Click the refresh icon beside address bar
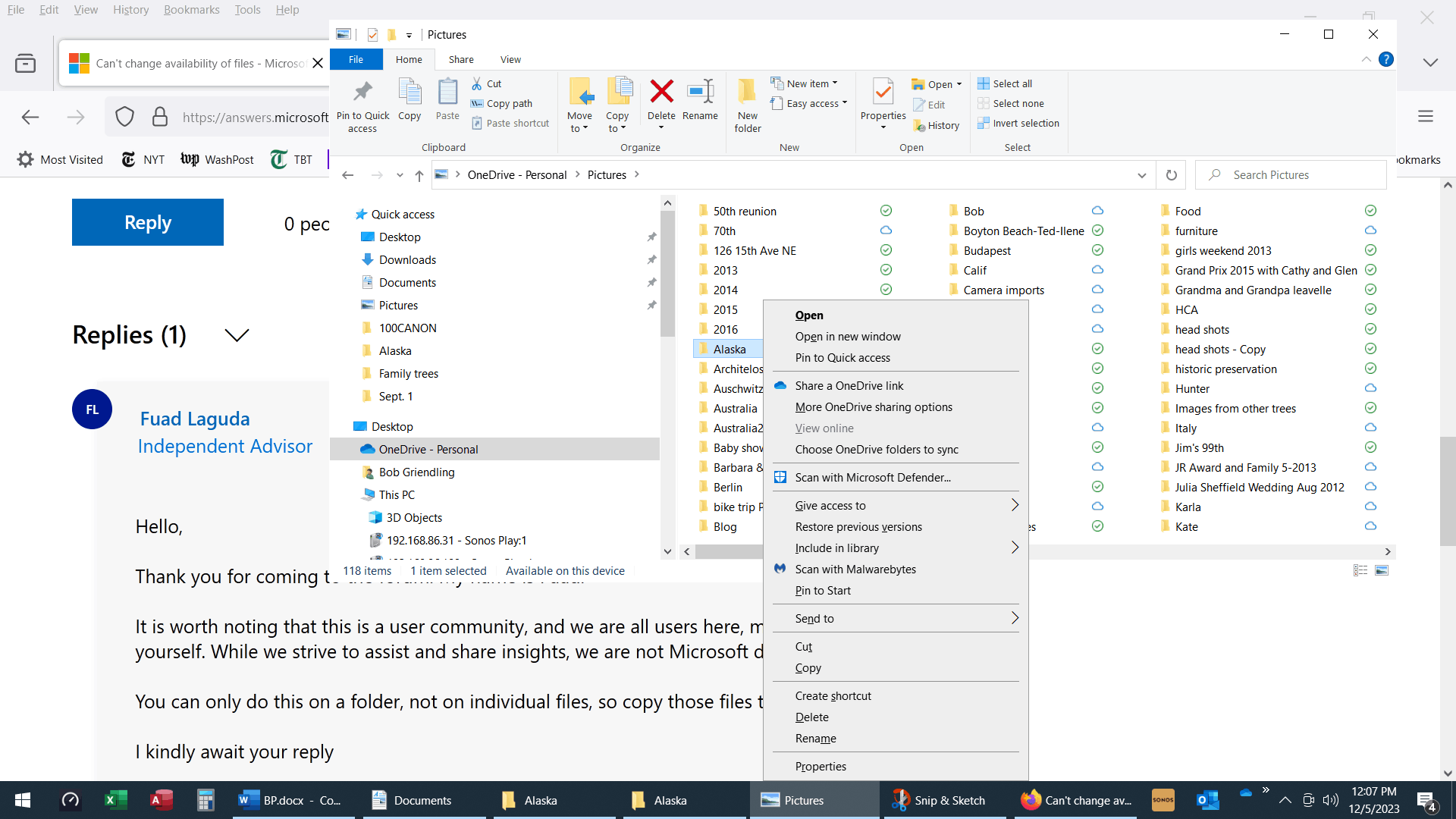The image size is (1456, 819). coord(1171,175)
